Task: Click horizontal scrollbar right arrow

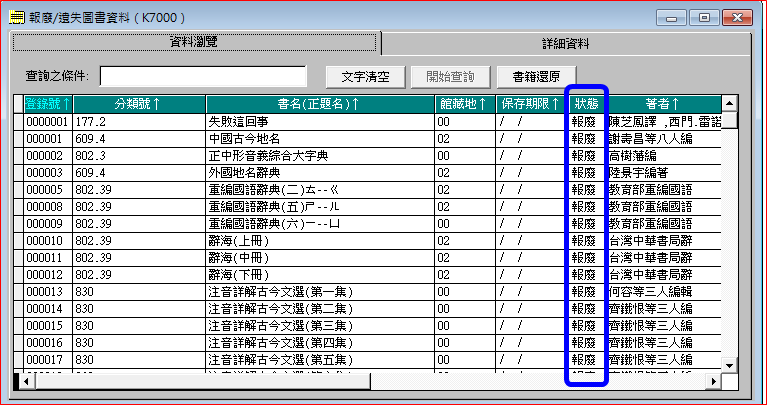Action: click(714, 382)
